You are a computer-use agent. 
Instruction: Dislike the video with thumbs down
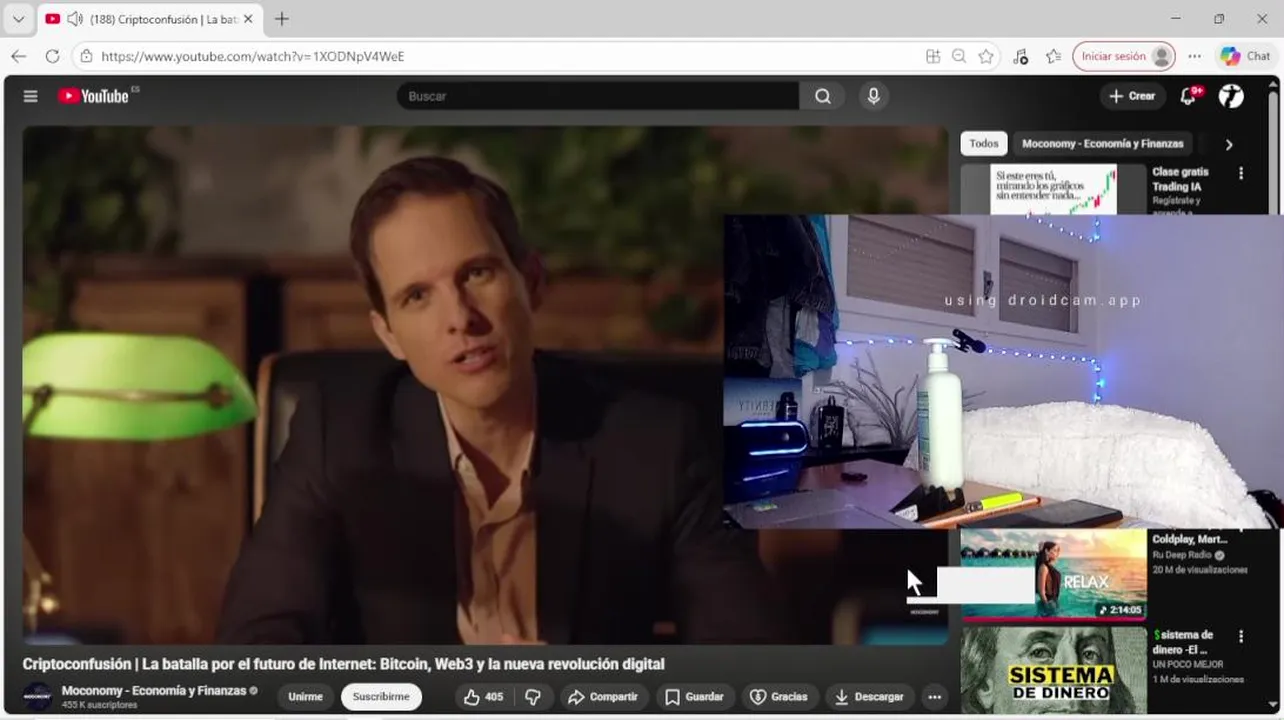[533, 697]
